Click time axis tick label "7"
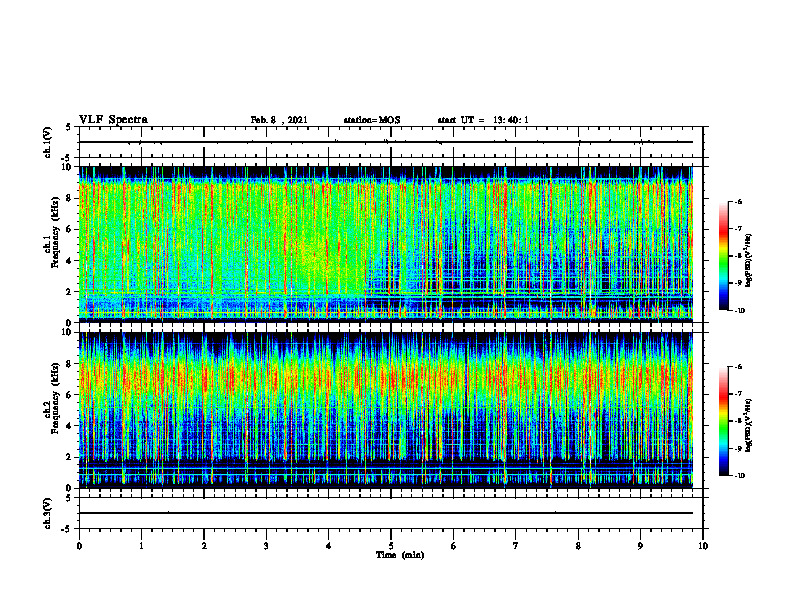Screen dimensions: 792x612 [516, 546]
